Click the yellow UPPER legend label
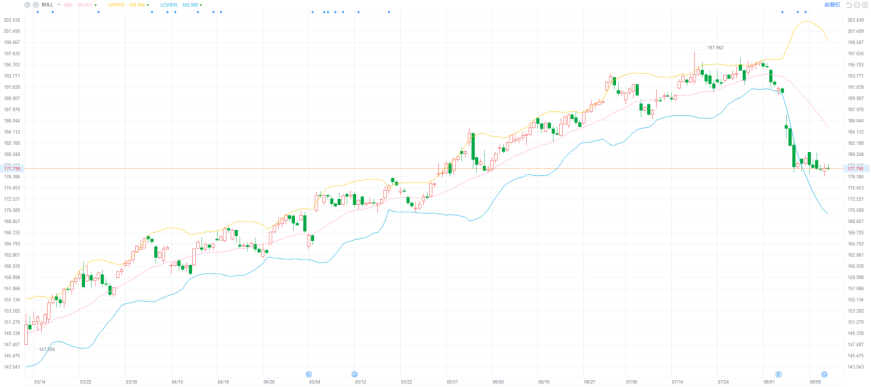The height and width of the screenshot is (387, 871). (x=116, y=4)
